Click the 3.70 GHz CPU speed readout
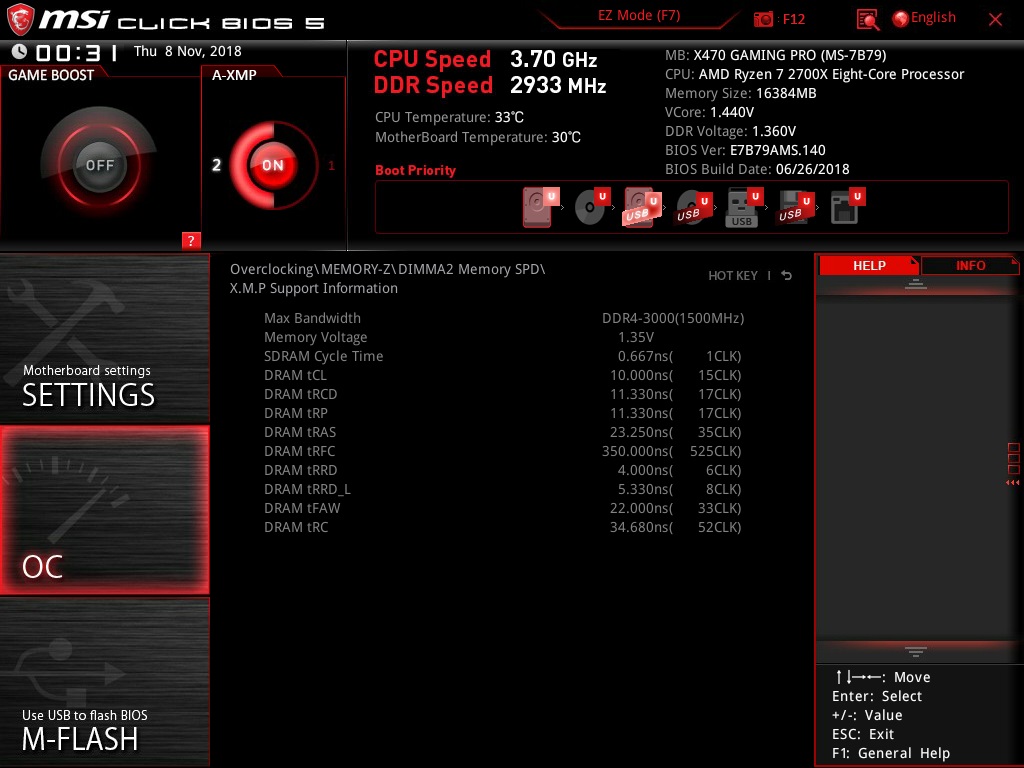Screen dimensions: 1024x768 point(553,59)
